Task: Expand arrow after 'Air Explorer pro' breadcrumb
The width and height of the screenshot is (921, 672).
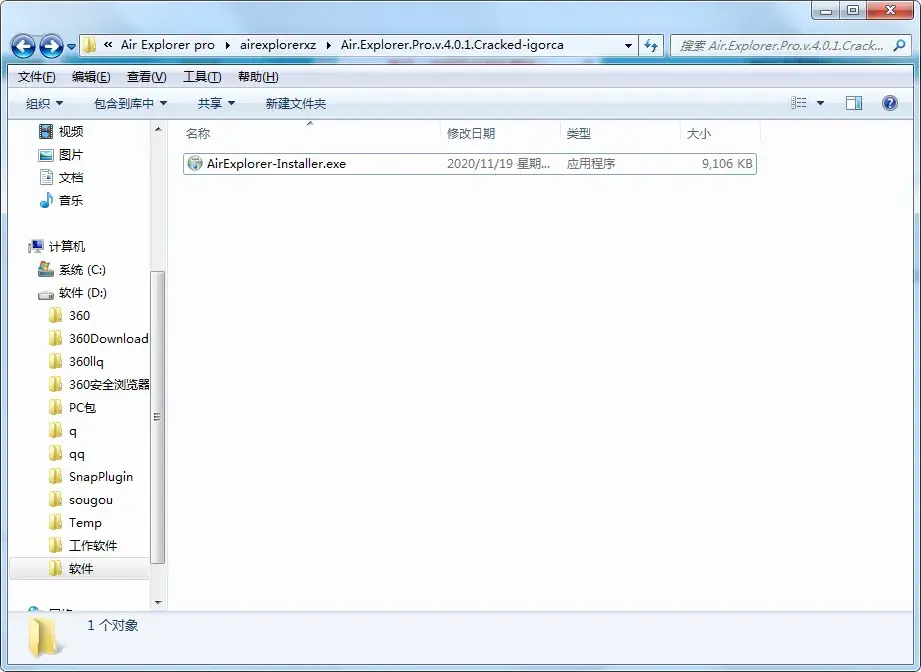Action: coord(227,45)
